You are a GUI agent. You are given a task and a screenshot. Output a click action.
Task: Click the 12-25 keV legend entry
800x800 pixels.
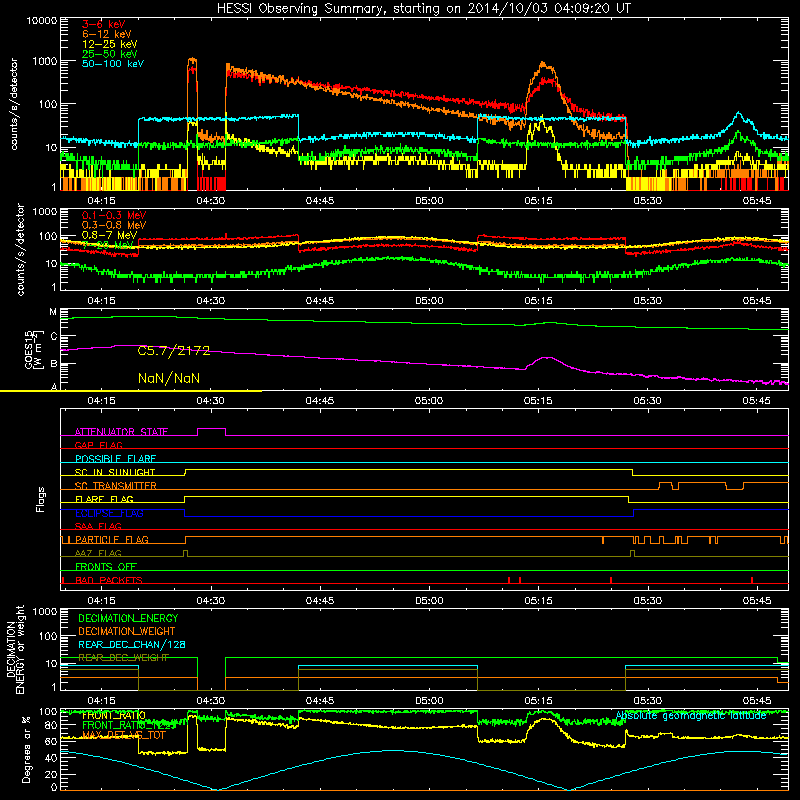[x=110, y=44]
